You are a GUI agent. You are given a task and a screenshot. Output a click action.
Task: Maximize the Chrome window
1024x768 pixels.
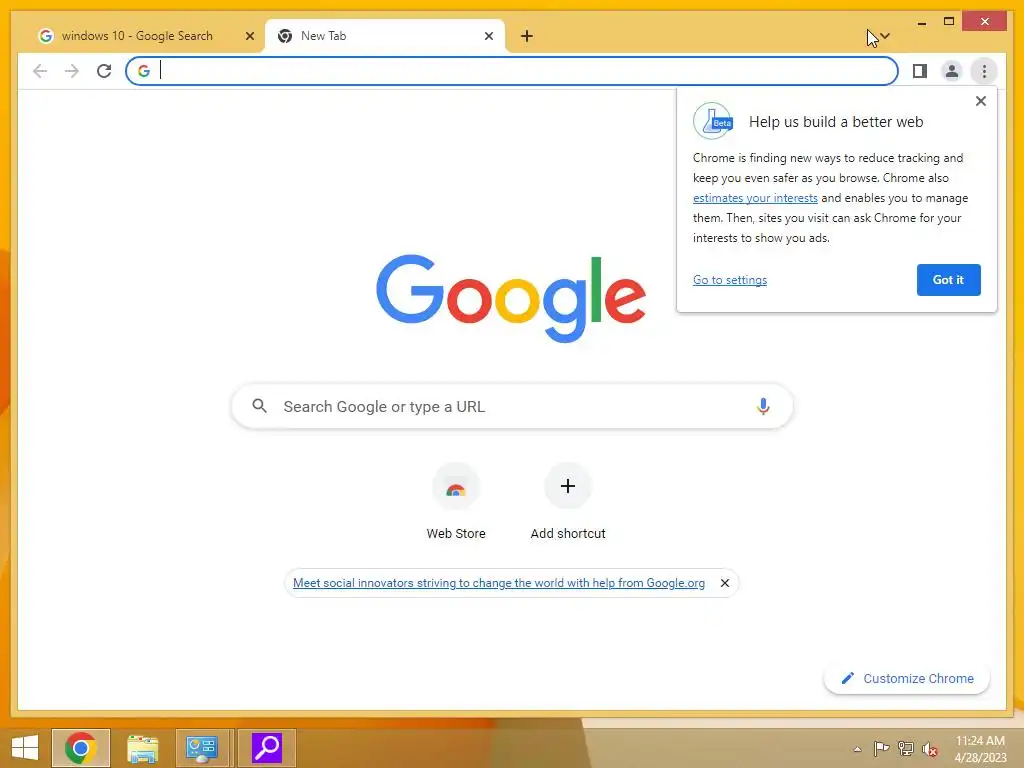[949, 22]
